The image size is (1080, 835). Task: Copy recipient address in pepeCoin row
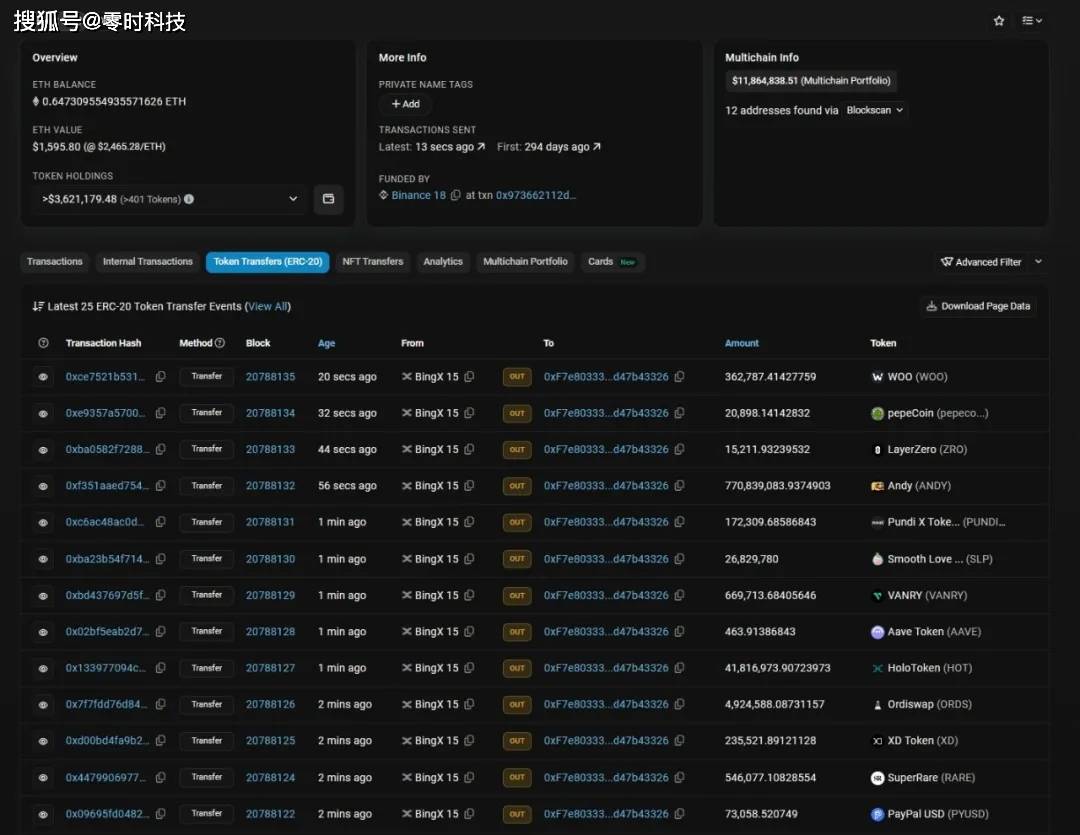pos(680,413)
